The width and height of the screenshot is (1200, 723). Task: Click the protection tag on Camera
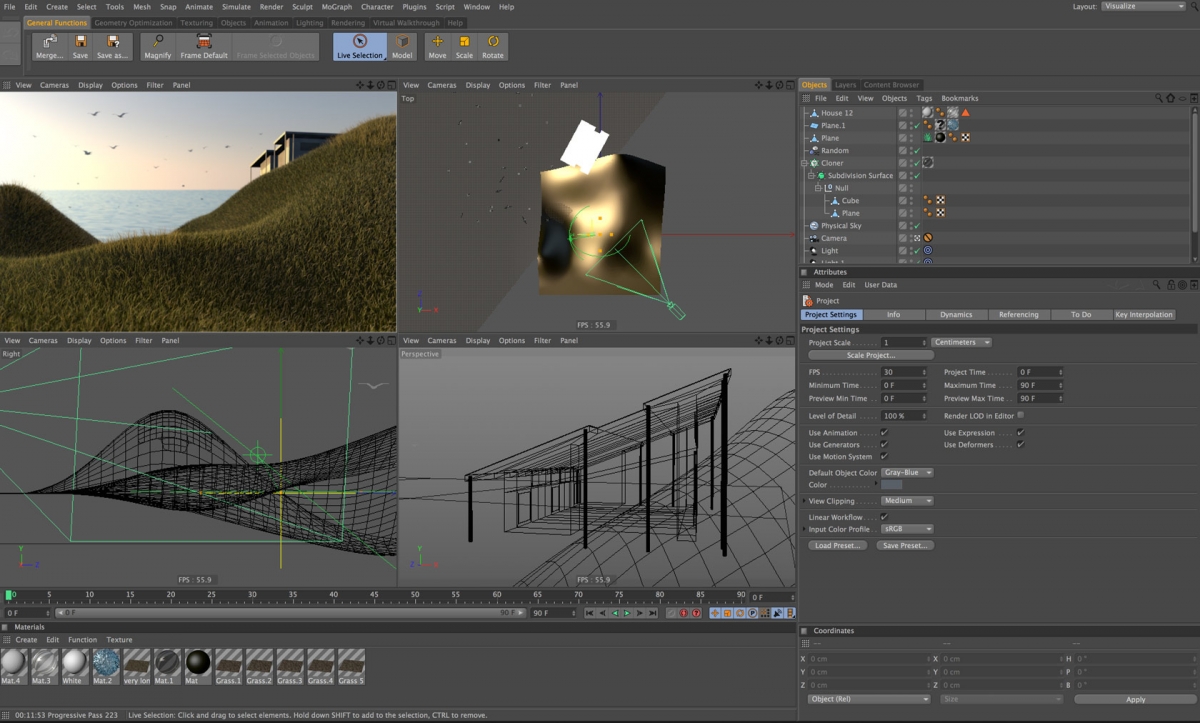(928, 238)
